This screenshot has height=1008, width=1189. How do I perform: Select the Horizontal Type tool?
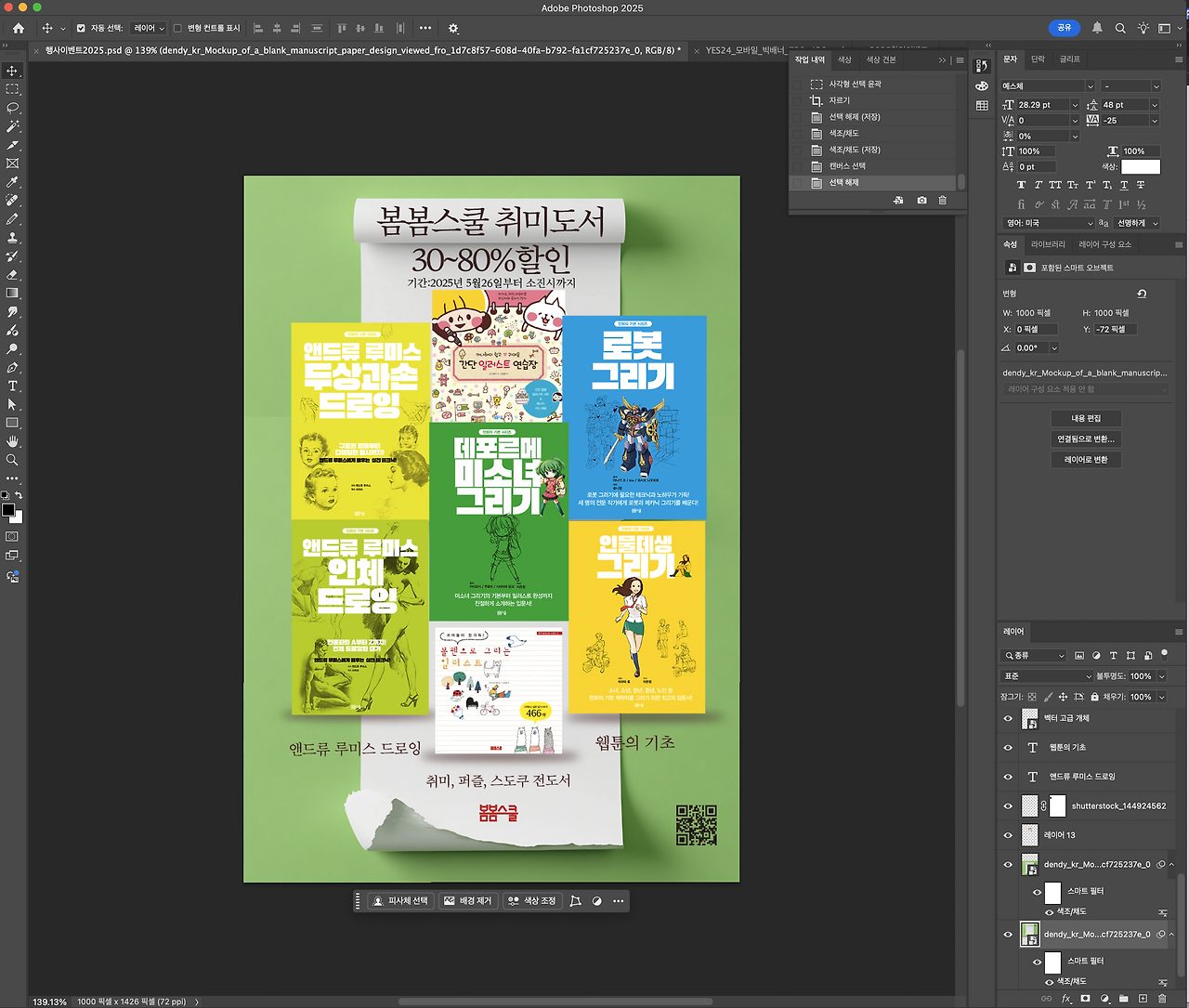tap(12, 386)
